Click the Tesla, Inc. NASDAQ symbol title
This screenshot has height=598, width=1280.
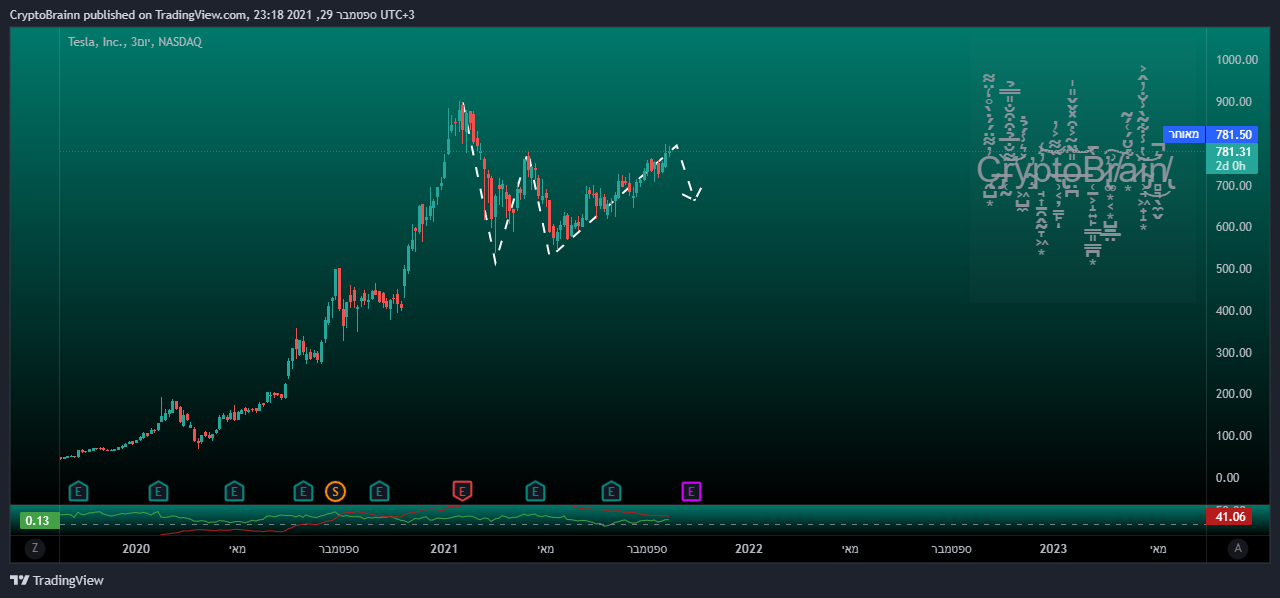pos(135,42)
